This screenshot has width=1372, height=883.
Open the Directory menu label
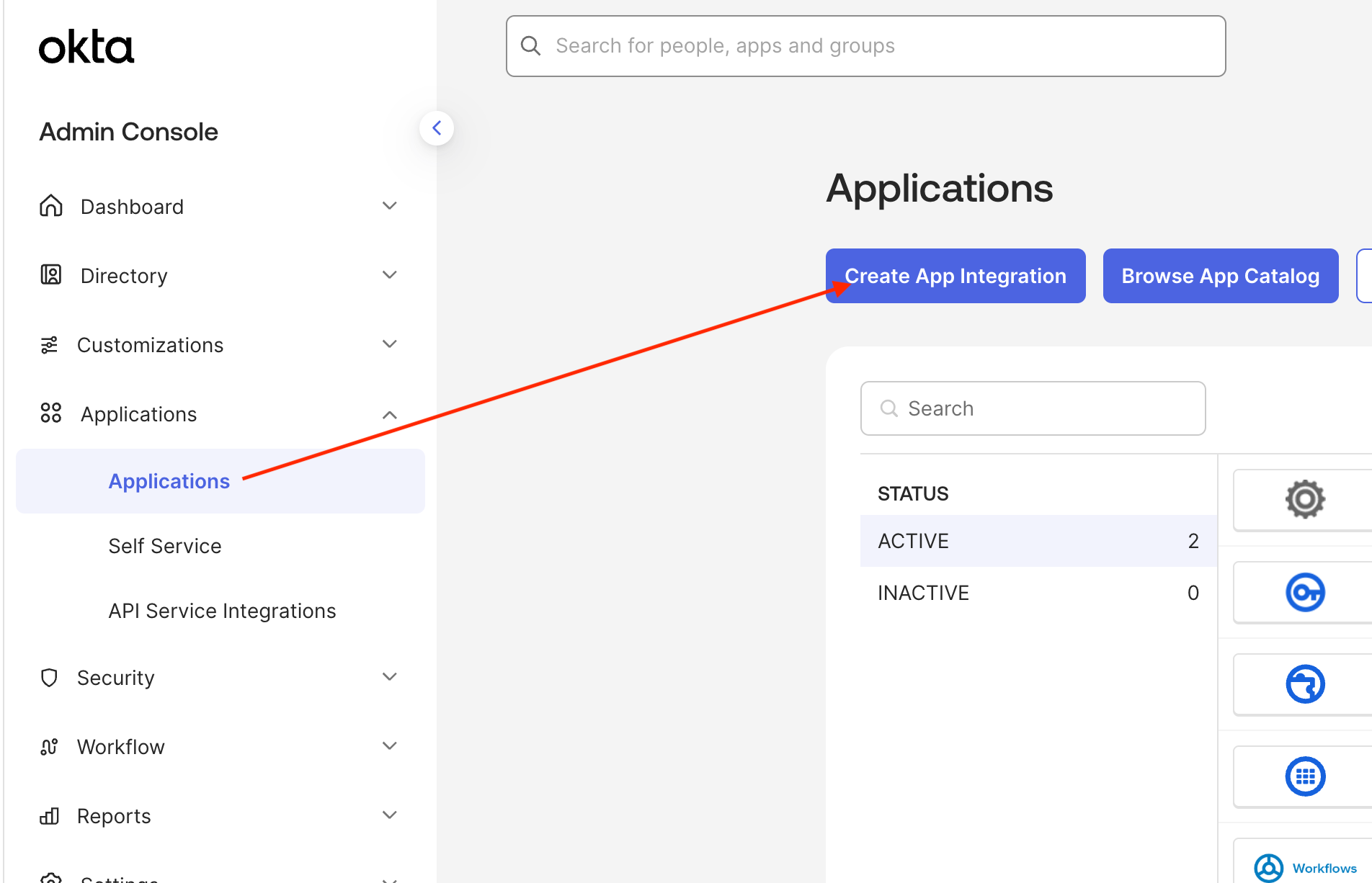pos(124,276)
